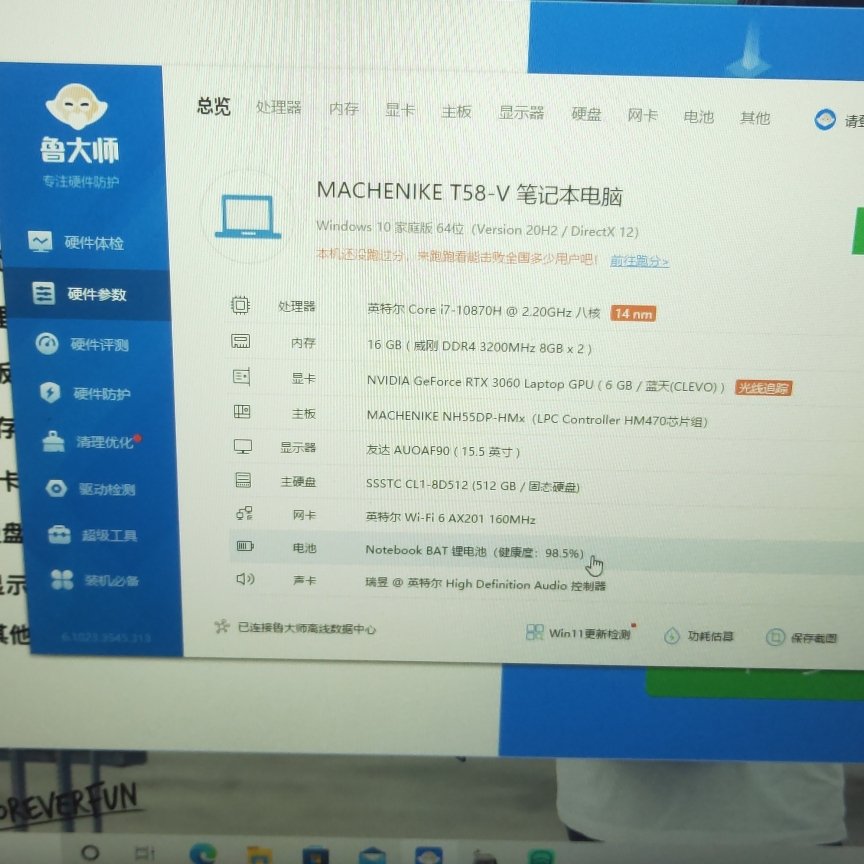Switch to the 主板 tab
Viewport: 864px width, 864px height.
tap(456, 111)
